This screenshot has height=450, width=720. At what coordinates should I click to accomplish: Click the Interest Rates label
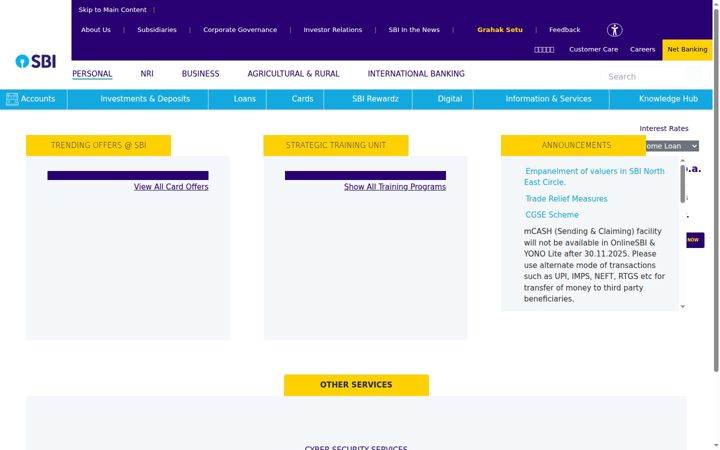664,129
